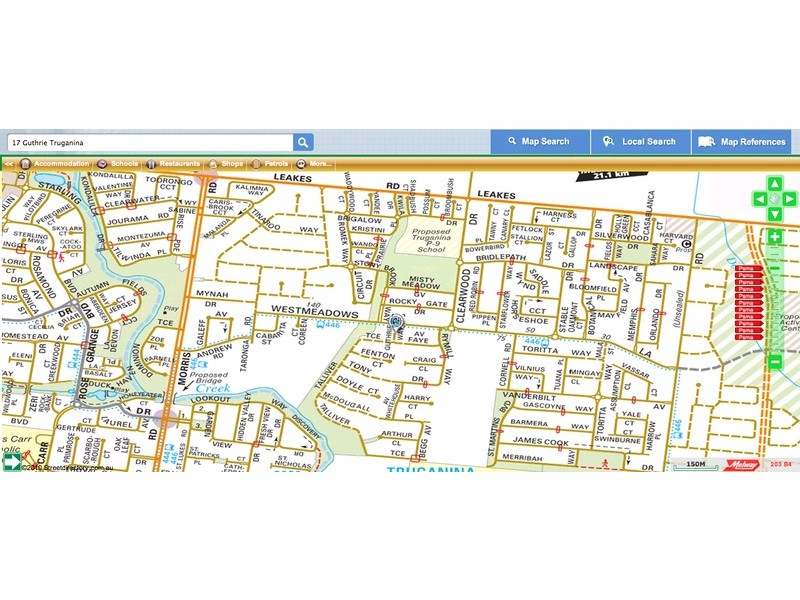Show Shops on the map
Screen dimensions: 800x600
coord(227,163)
